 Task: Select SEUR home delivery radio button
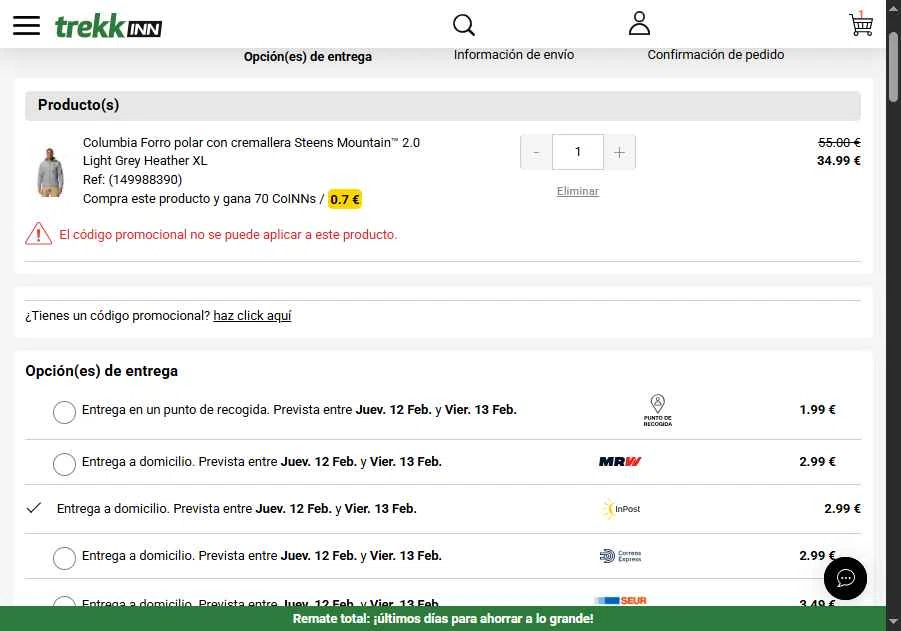point(64,601)
